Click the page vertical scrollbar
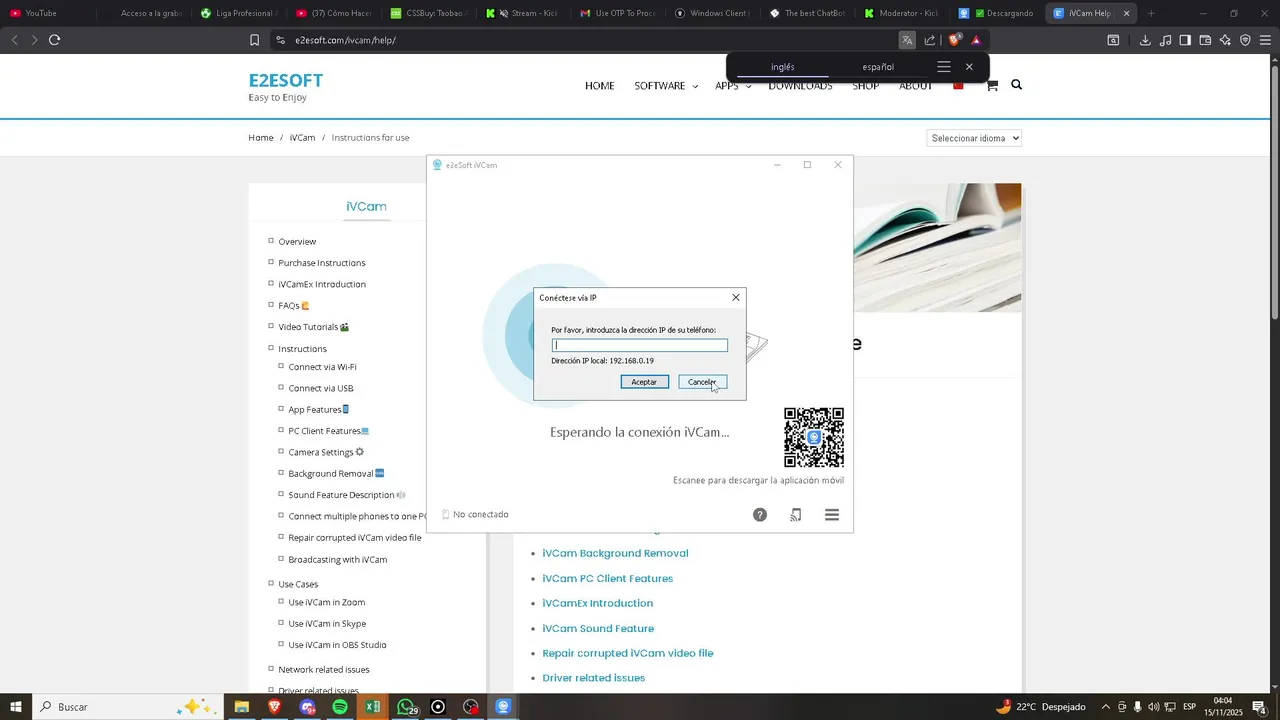The width and height of the screenshot is (1280, 720). [x=1274, y=191]
